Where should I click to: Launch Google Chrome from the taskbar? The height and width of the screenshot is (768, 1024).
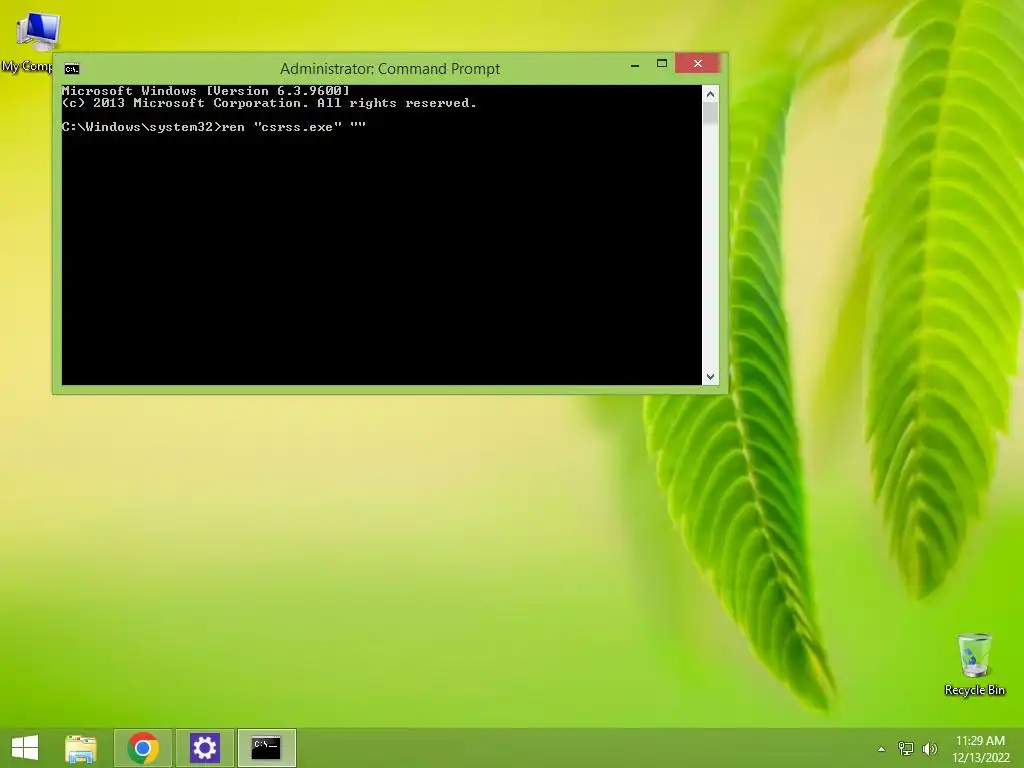click(143, 748)
